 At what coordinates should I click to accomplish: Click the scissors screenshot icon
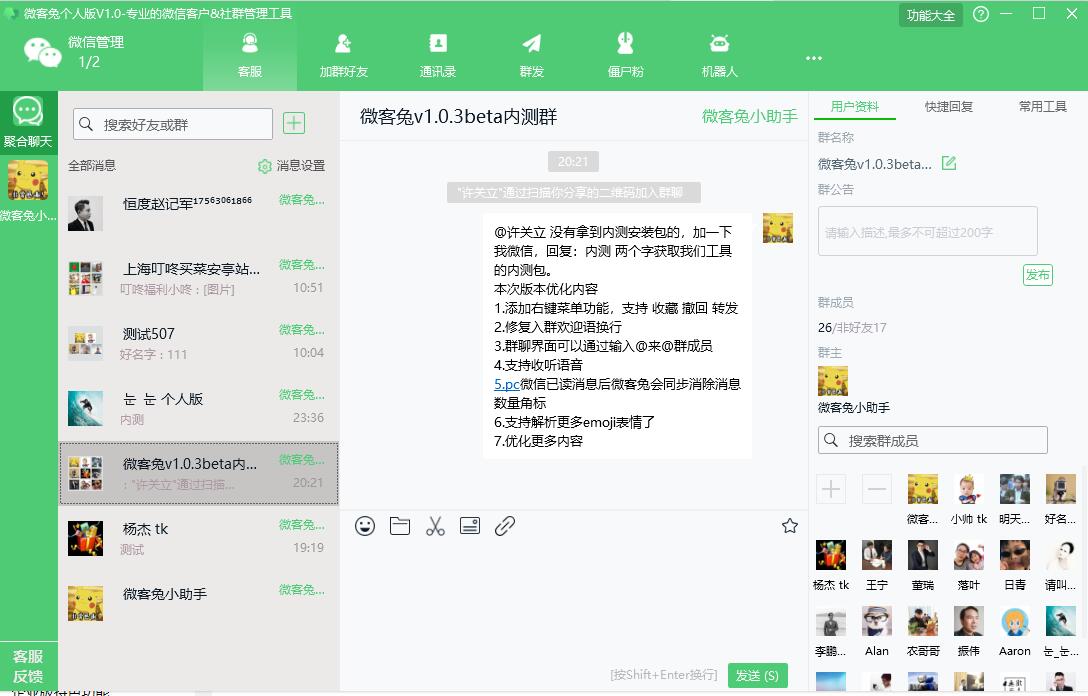(435, 526)
